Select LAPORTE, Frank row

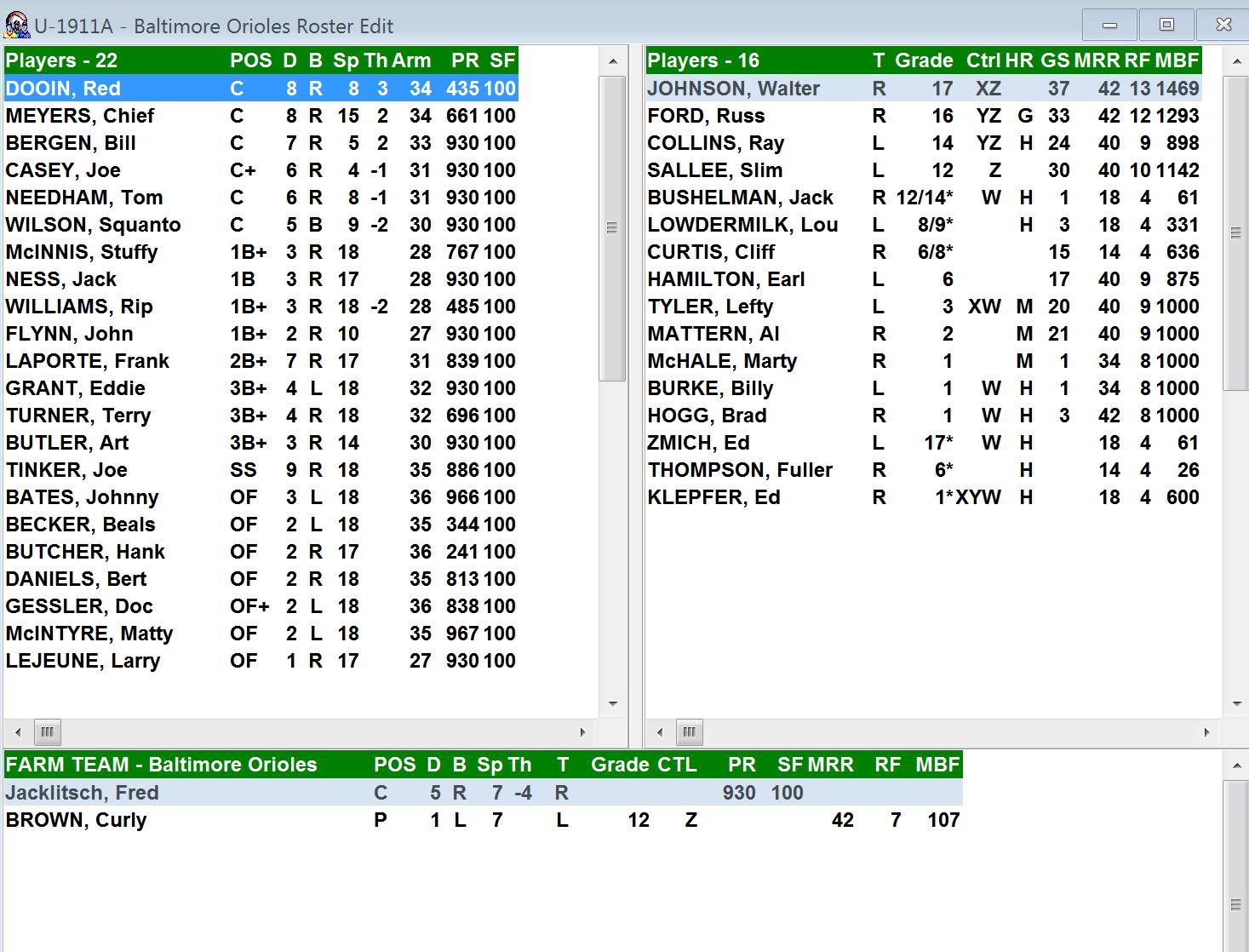tap(261, 361)
